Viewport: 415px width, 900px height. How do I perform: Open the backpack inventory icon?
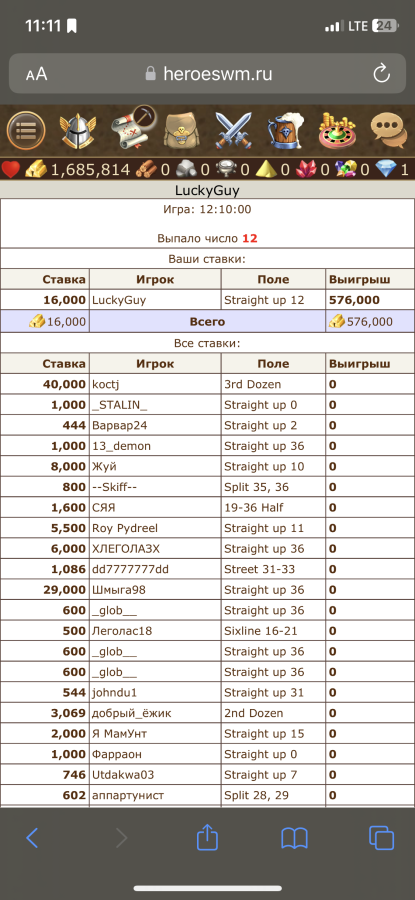tap(181, 131)
